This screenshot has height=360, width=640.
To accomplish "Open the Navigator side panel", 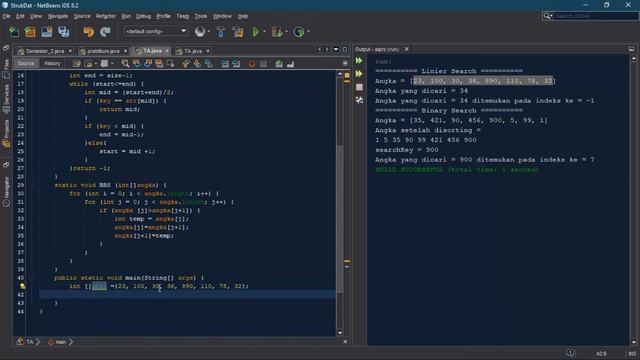I will pyautogui.click(x=6, y=192).
